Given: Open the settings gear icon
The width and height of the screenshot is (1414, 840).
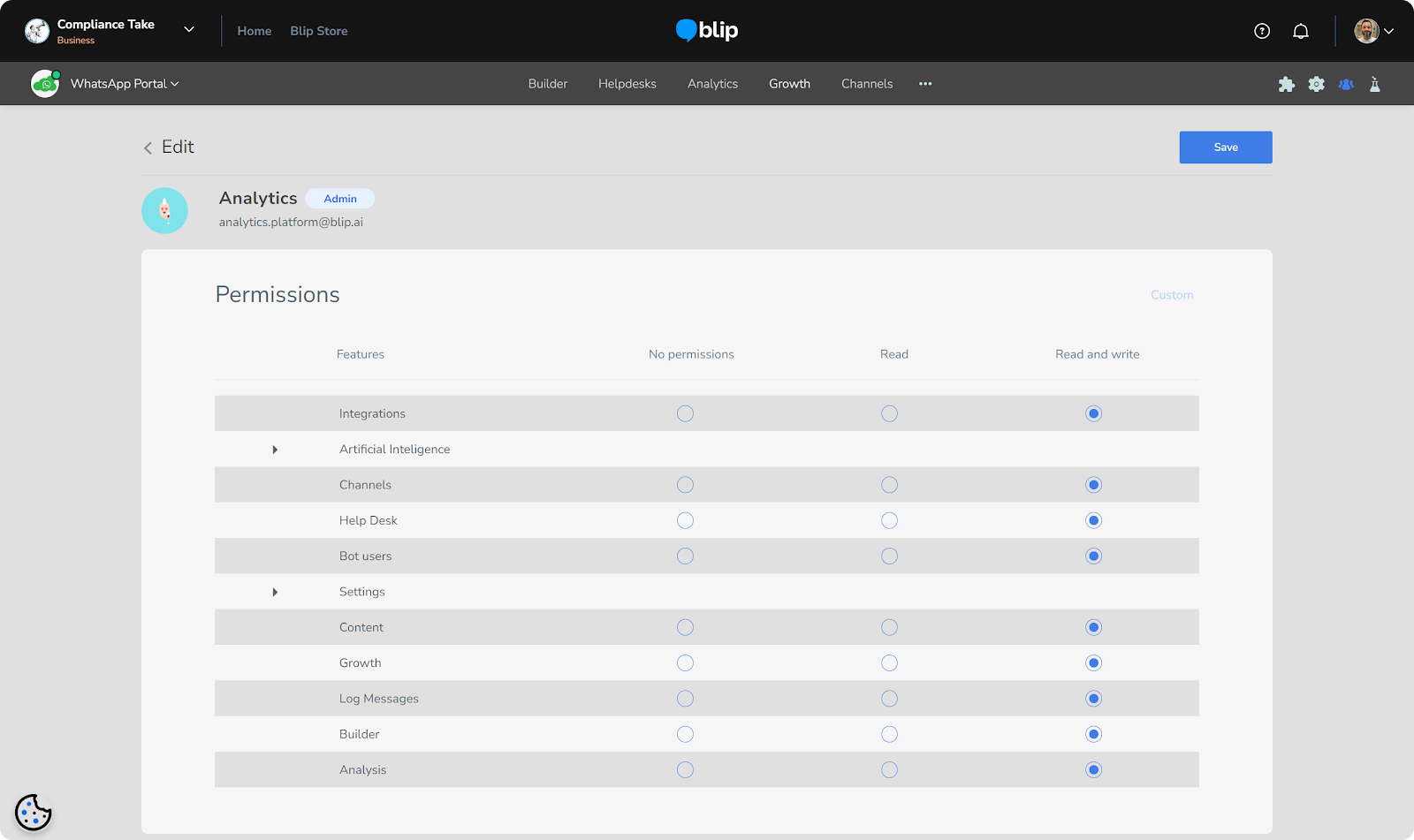Looking at the screenshot, I should coord(1317,84).
